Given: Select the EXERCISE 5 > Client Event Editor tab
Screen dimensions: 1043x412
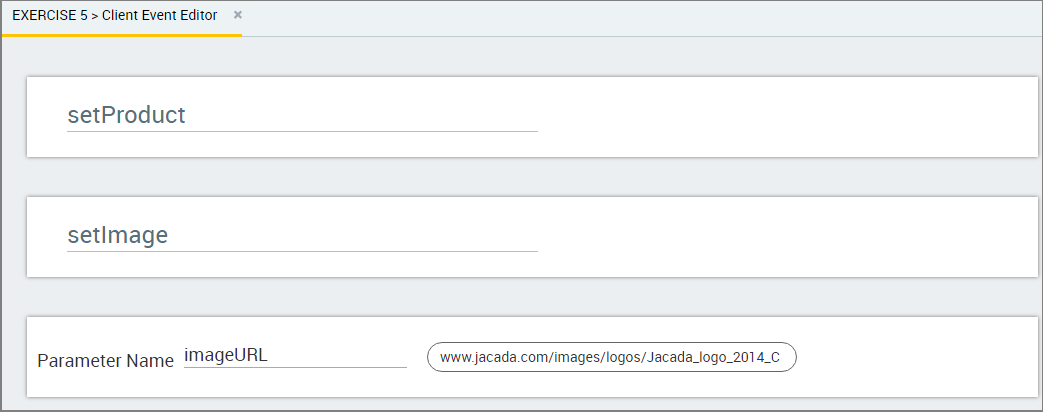Looking at the screenshot, I should click(122, 16).
